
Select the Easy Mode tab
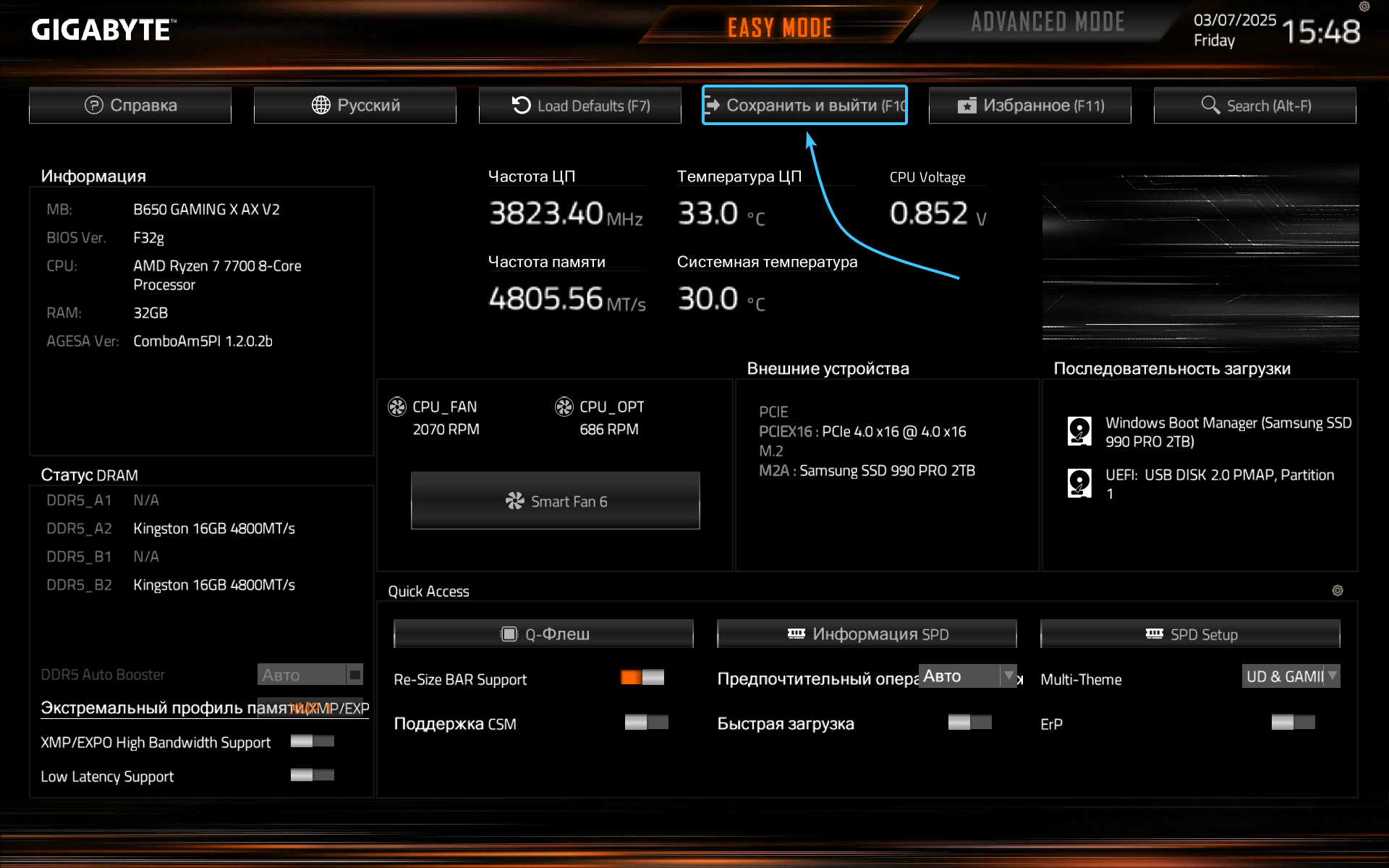click(780, 28)
